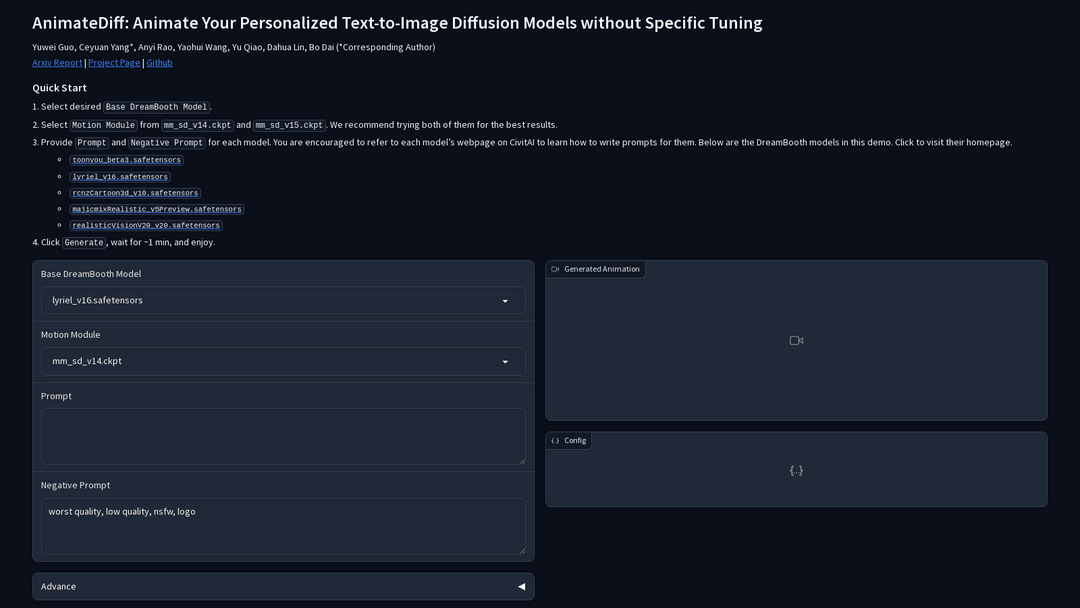Viewport: 1080px width, 608px height.
Task: Click the Base DreamBooth Model code text in step 1
Action: (156, 107)
